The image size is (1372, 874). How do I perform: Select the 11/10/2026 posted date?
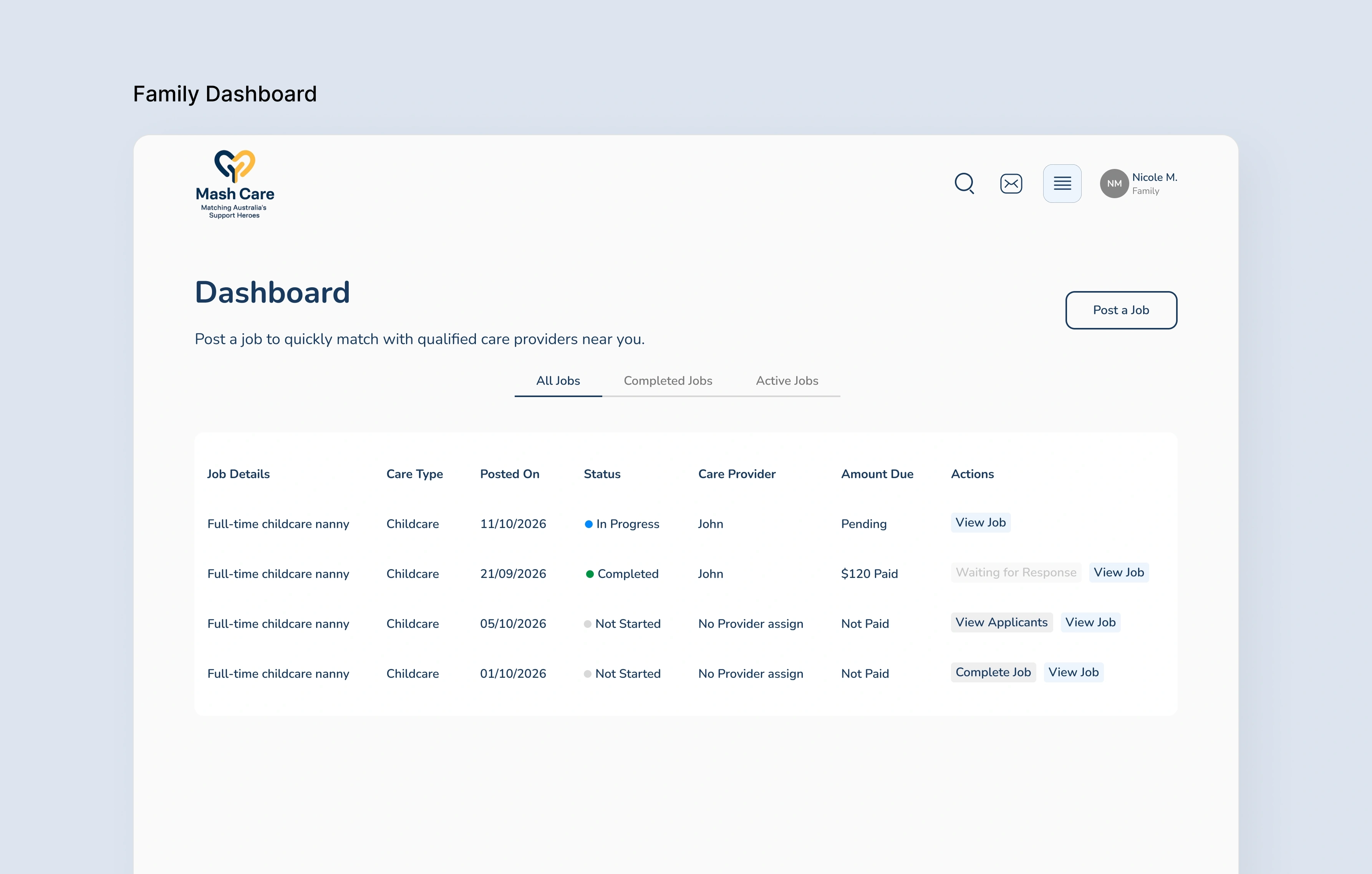(x=513, y=524)
